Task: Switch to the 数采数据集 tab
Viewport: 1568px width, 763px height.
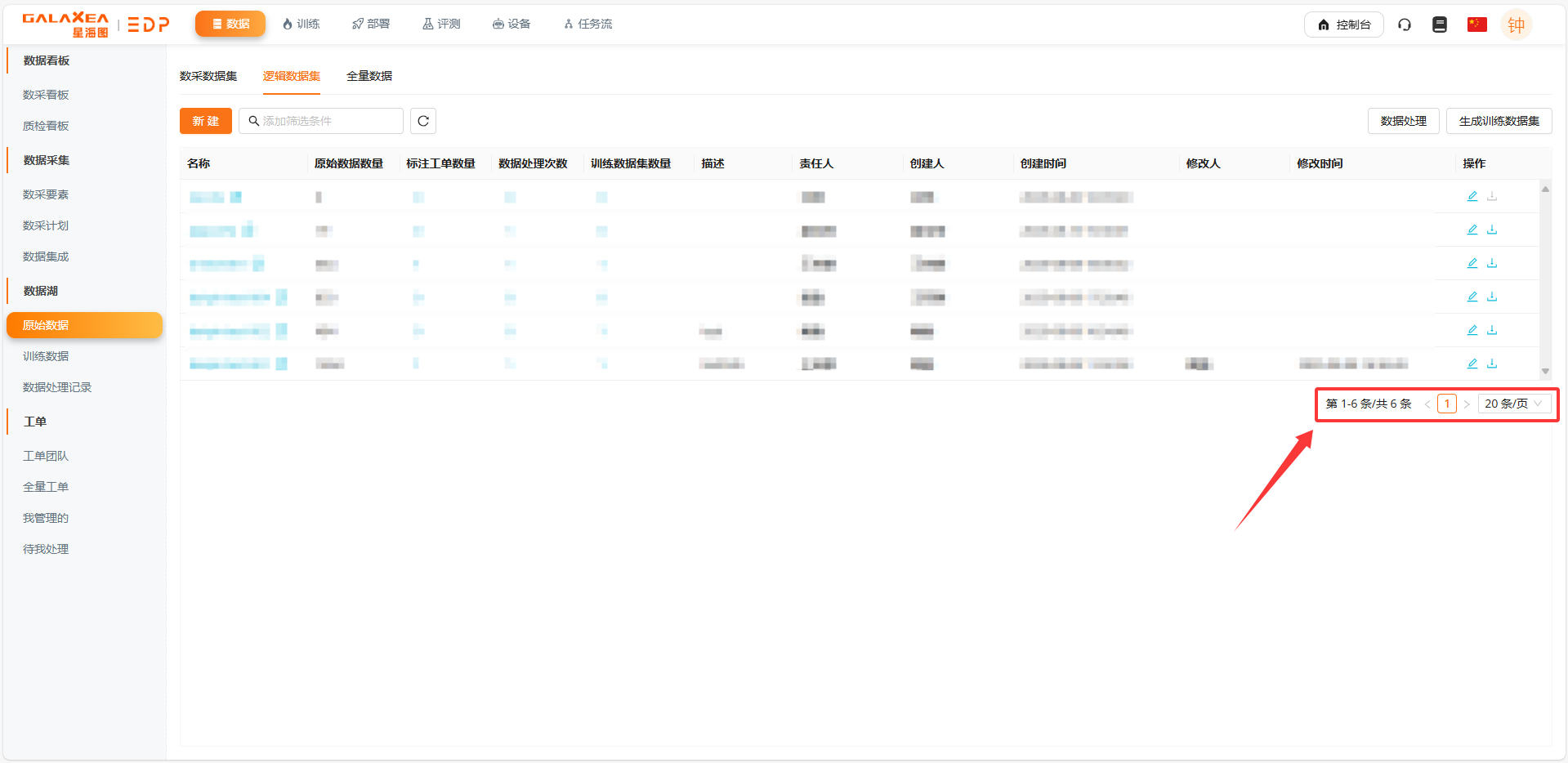Action: (208, 76)
